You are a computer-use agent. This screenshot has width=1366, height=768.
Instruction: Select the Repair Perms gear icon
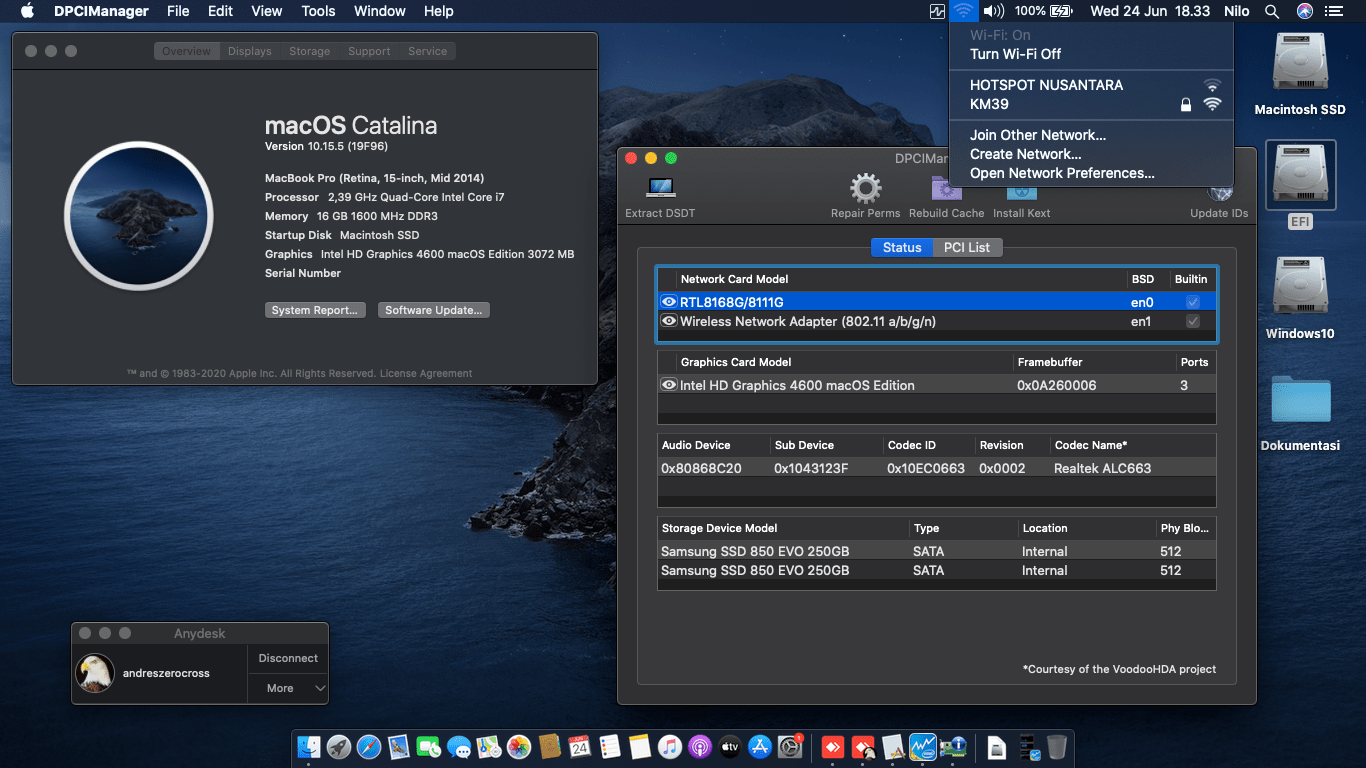[864, 186]
